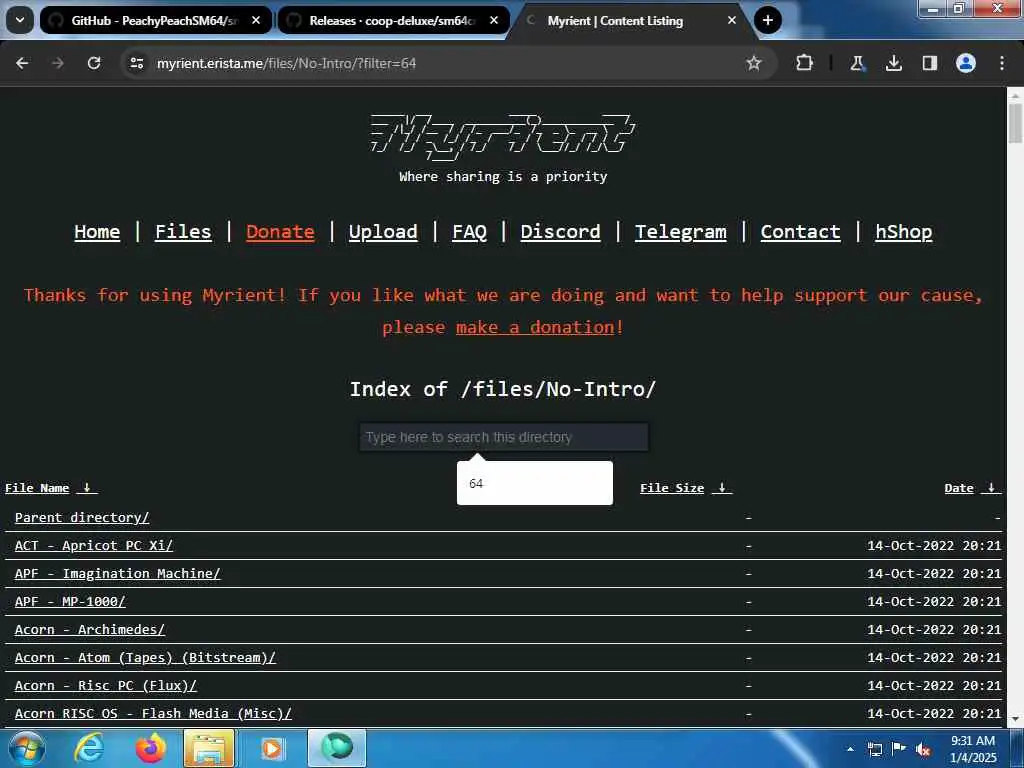The height and width of the screenshot is (768, 1024).
Task: Click the page vertical scrollbar thumb
Action: [1015, 122]
